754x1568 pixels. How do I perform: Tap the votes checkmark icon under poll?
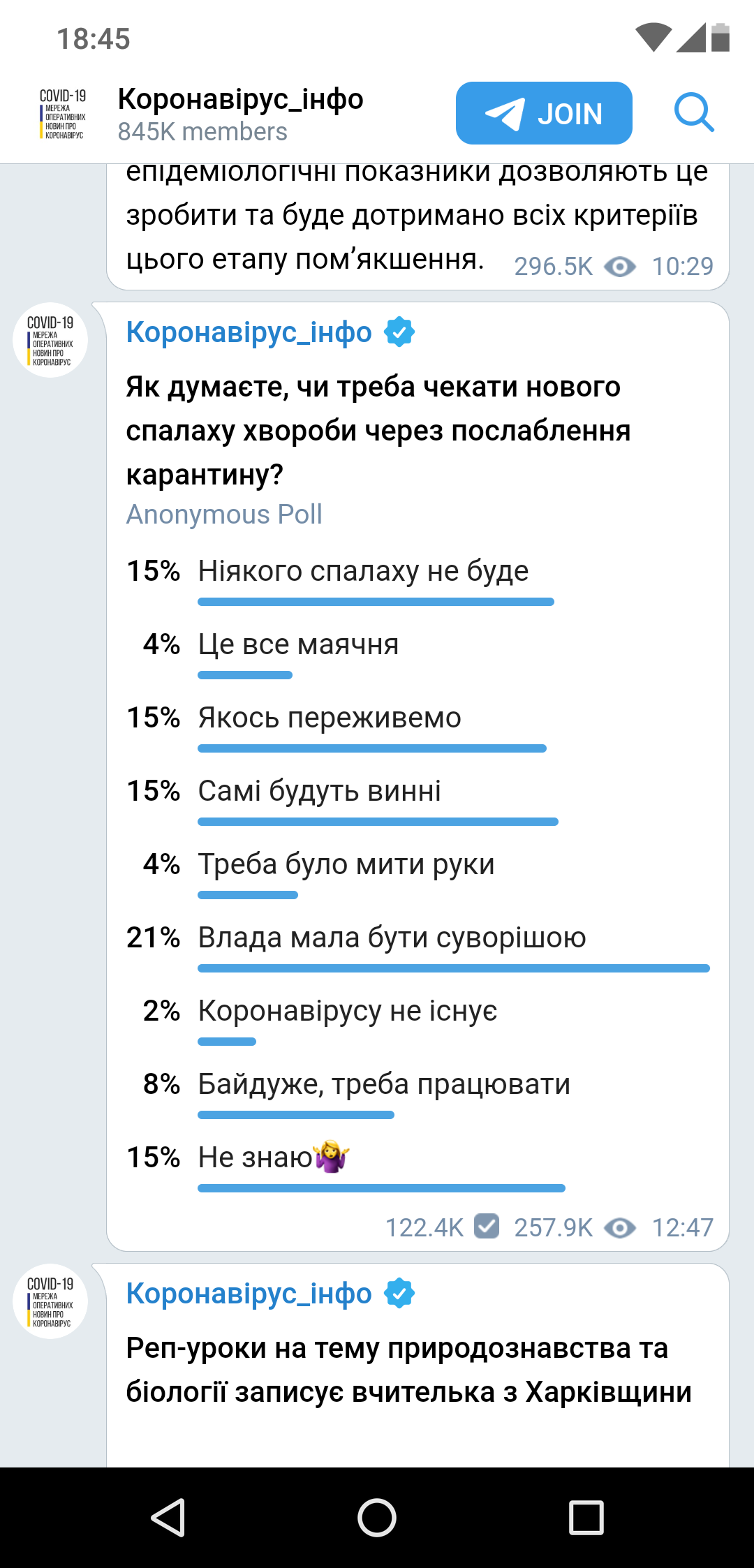(x=487, y=1226)
